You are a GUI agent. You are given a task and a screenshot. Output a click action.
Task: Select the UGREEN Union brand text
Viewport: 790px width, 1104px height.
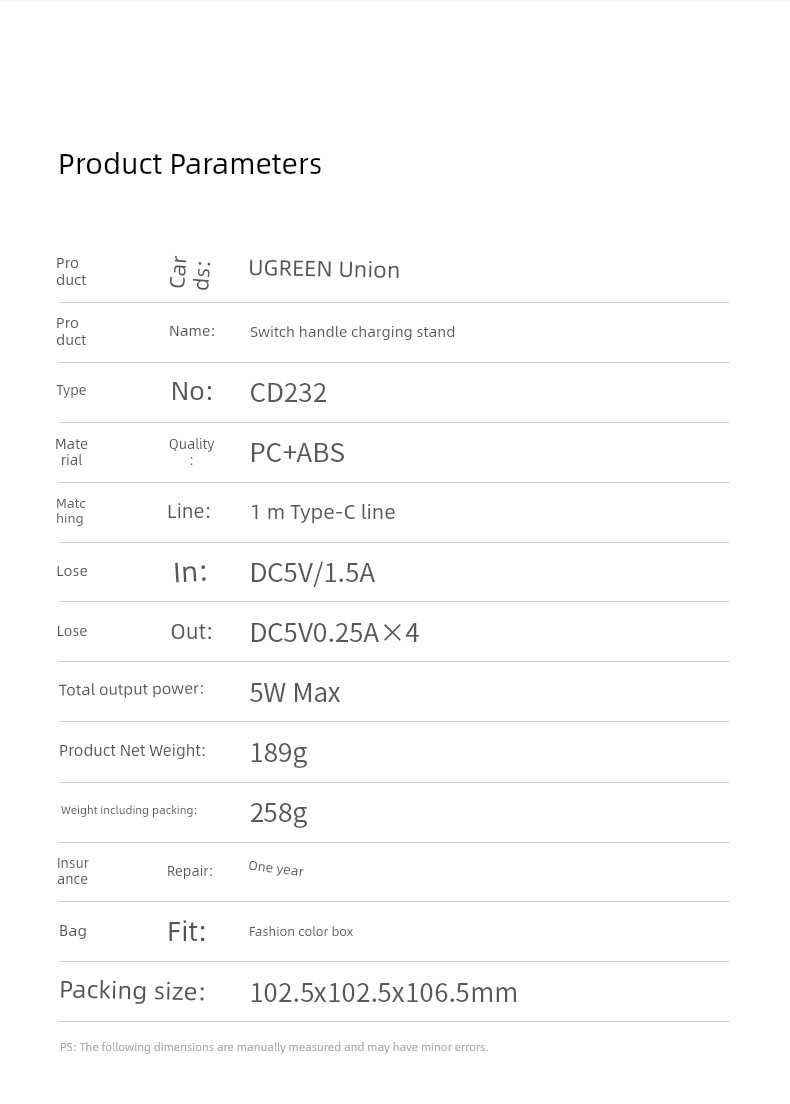coord(324,270)
